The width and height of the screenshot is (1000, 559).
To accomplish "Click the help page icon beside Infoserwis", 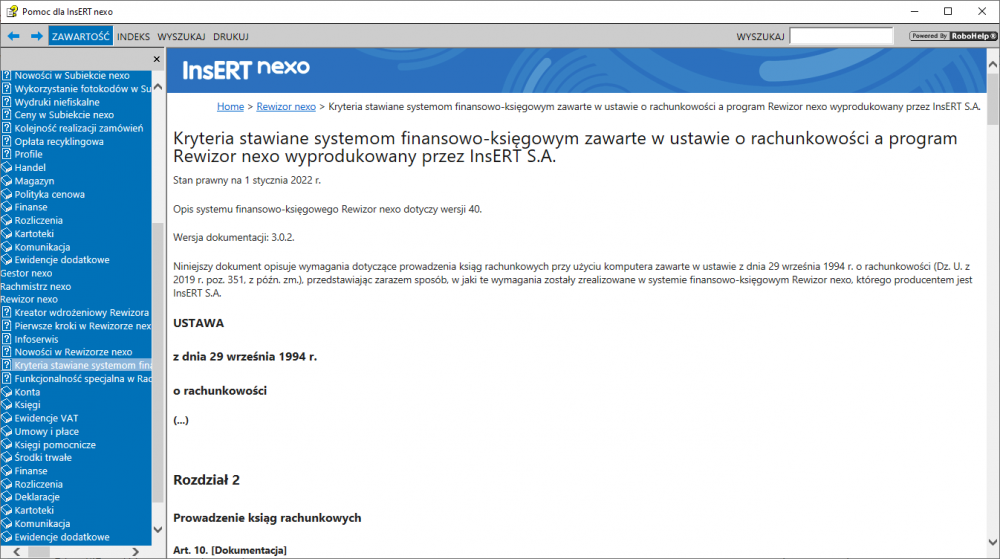I will 6,339.
